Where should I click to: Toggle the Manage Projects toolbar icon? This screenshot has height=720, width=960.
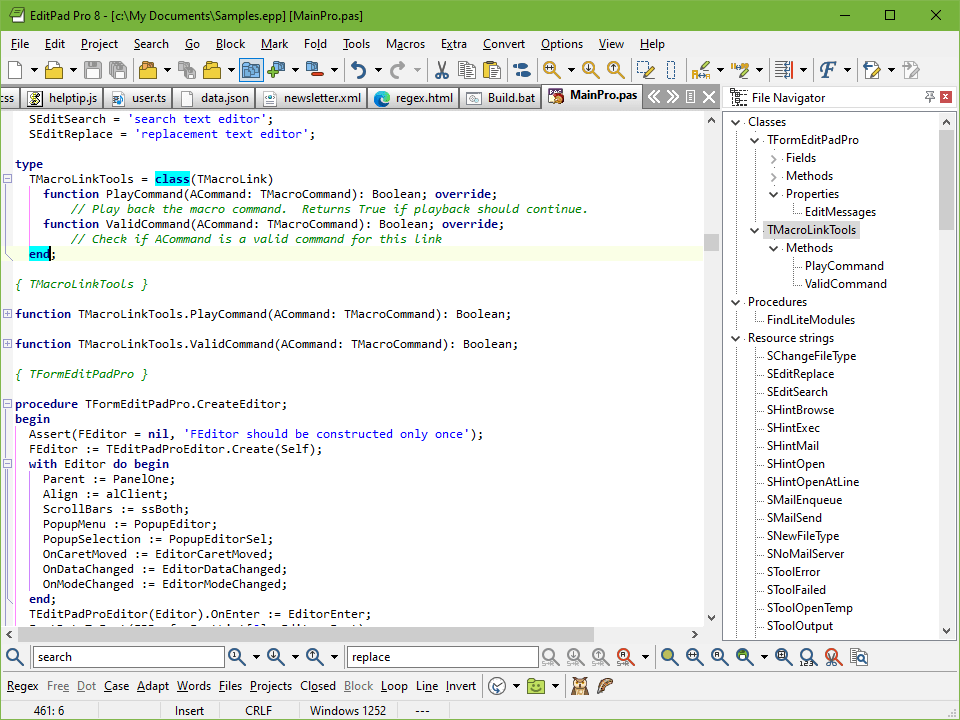(x=251, y=70)
